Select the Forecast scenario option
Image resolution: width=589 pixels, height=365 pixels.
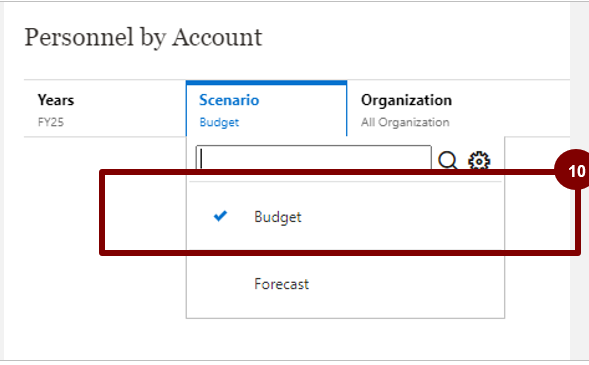(345, 284)
